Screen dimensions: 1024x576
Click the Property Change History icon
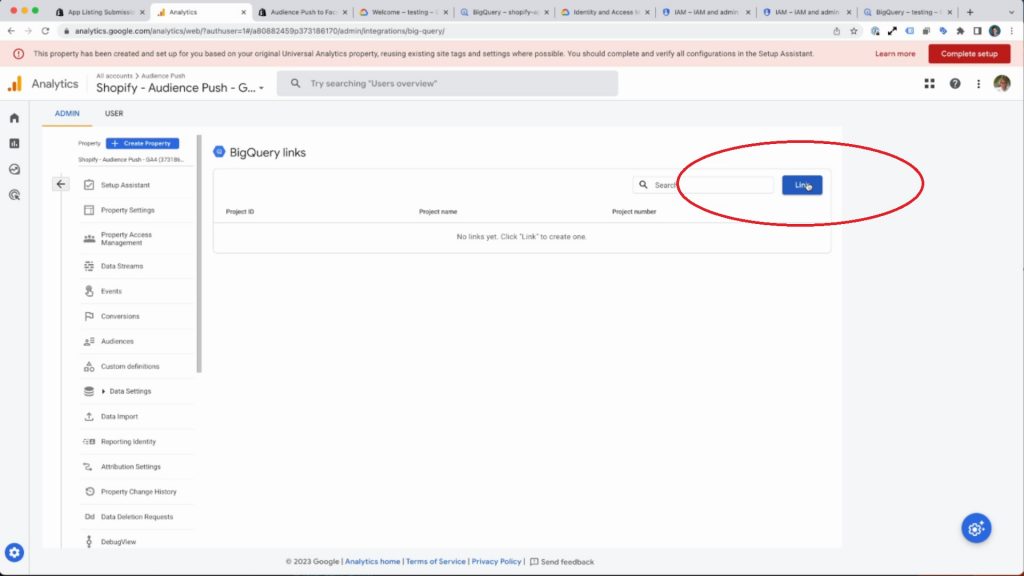coord(89,492)
